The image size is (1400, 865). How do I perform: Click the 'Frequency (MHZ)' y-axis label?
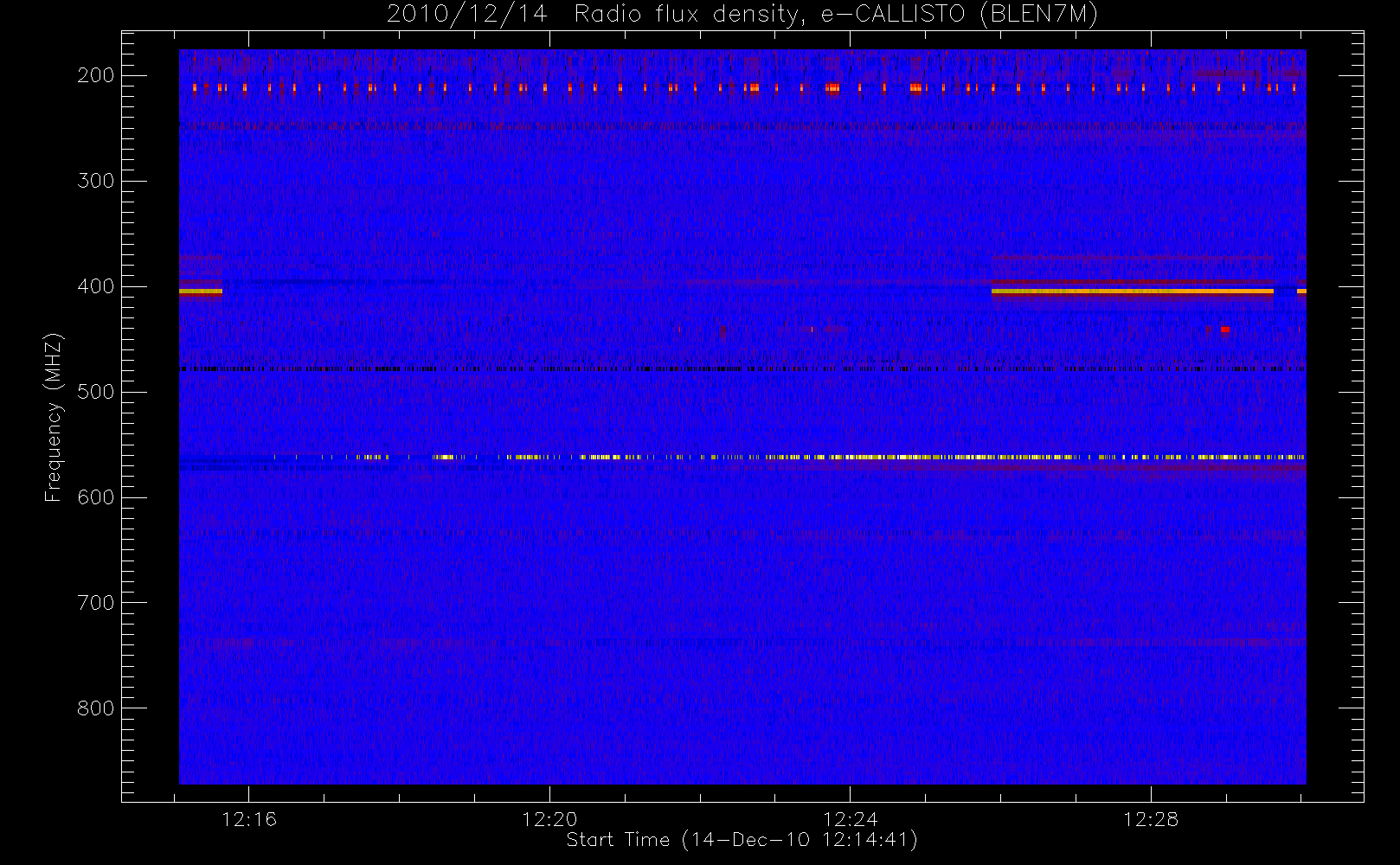[x=54, y=417]
